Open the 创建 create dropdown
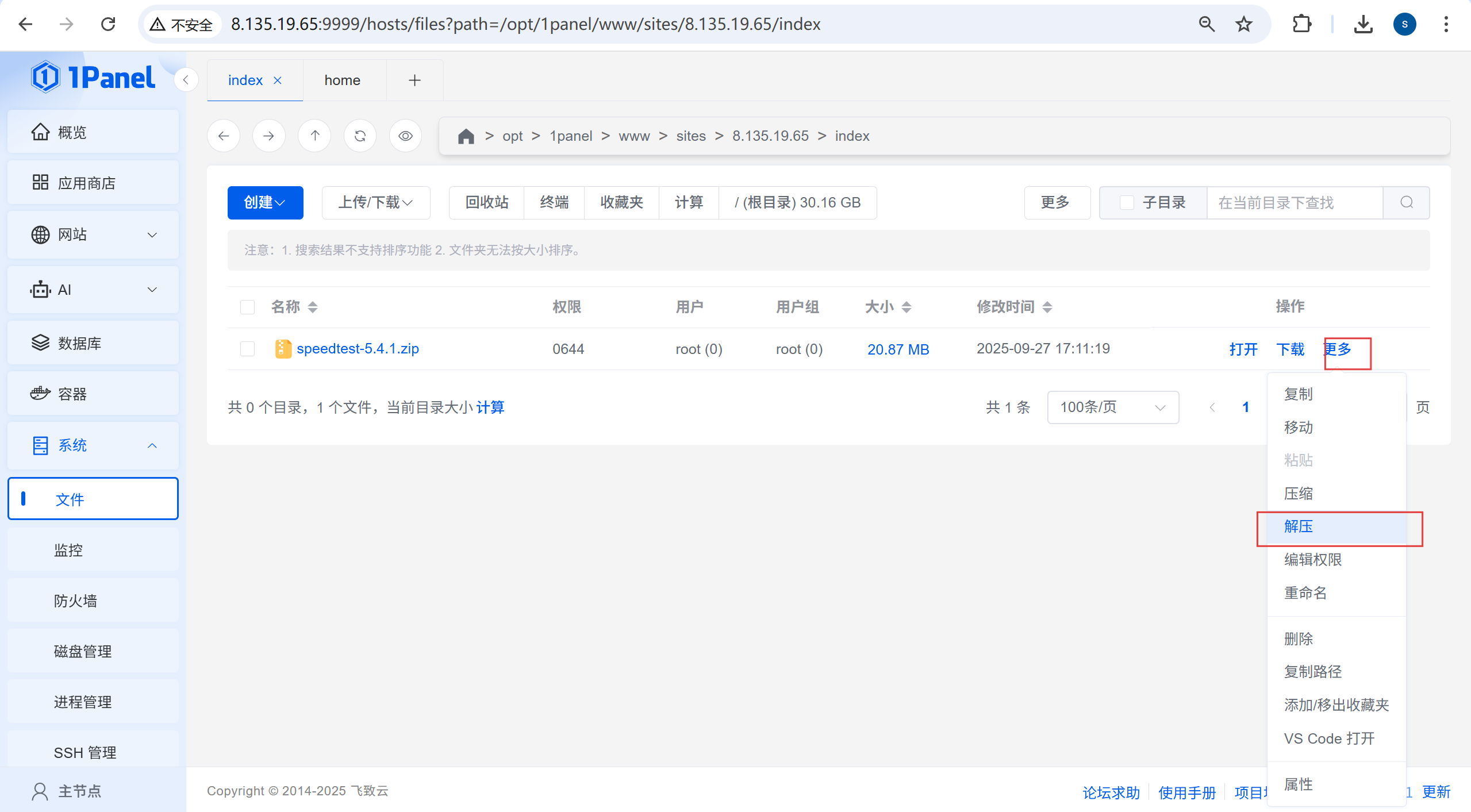The width and height of the screenshot is (1471, 812). point(265,202)
